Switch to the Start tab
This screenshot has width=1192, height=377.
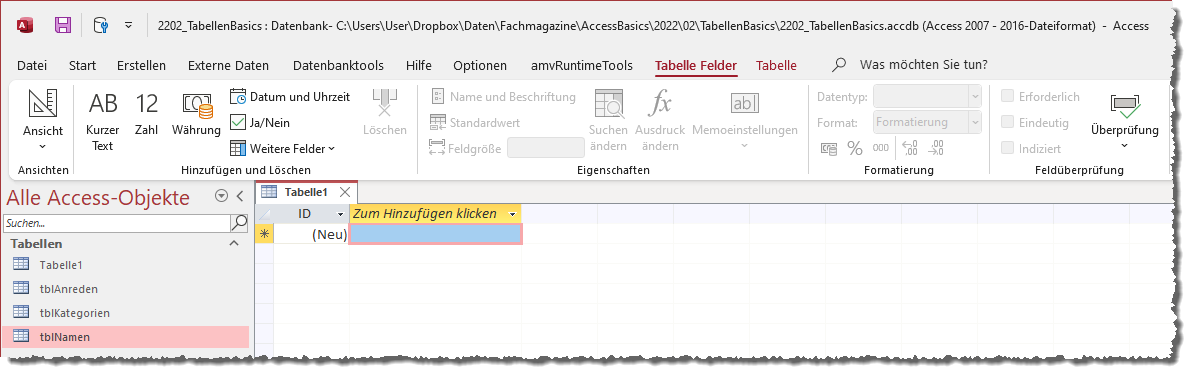coord(82,65)
